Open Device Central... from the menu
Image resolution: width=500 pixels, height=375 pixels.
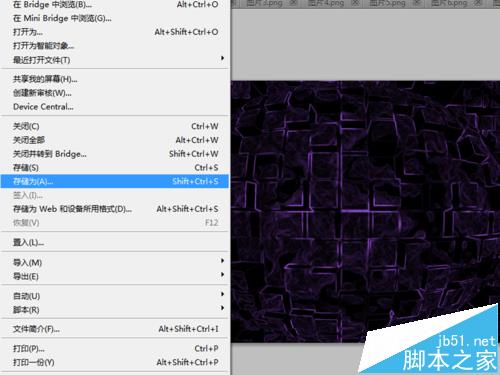115,107
